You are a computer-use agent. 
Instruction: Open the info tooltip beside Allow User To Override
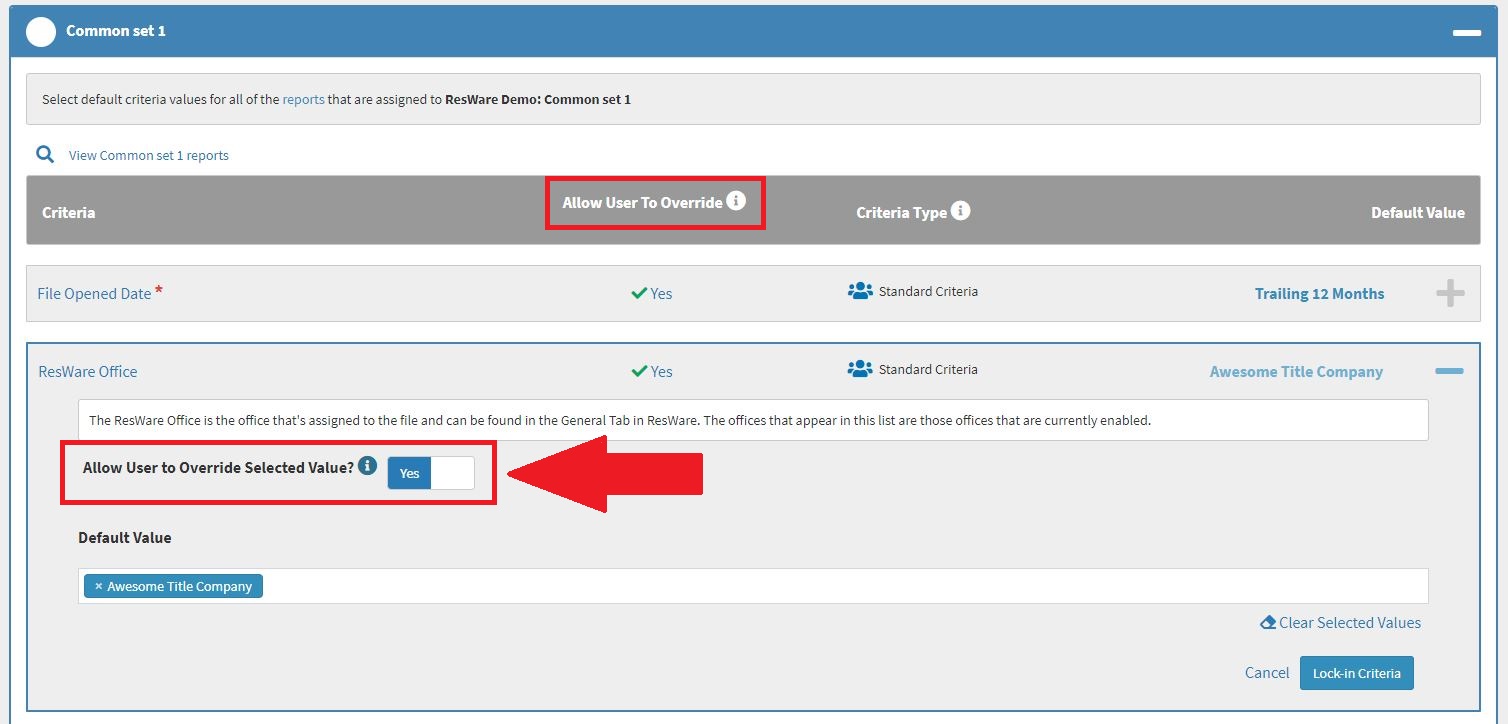[x=738, y=200]
